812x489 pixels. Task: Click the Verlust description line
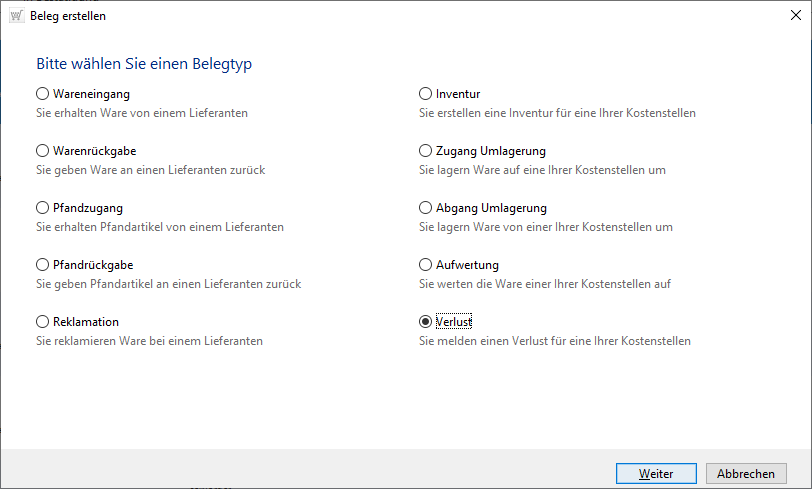(x=554, y=341)
